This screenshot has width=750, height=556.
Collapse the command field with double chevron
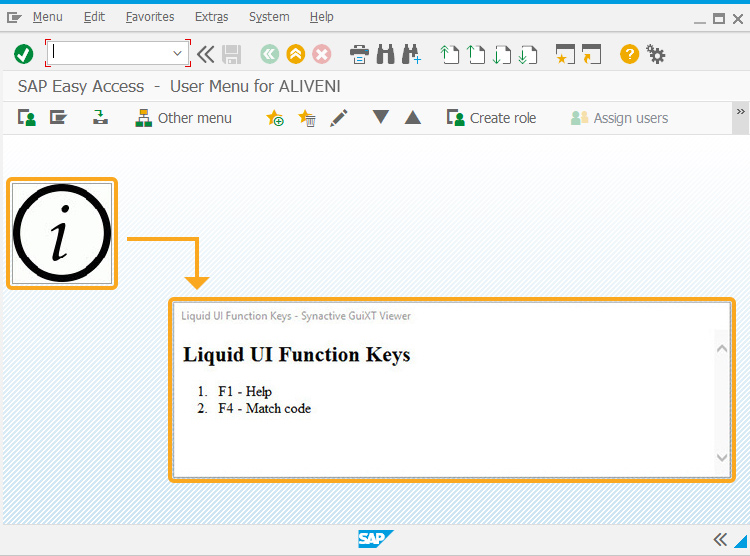tap(206, 54)
